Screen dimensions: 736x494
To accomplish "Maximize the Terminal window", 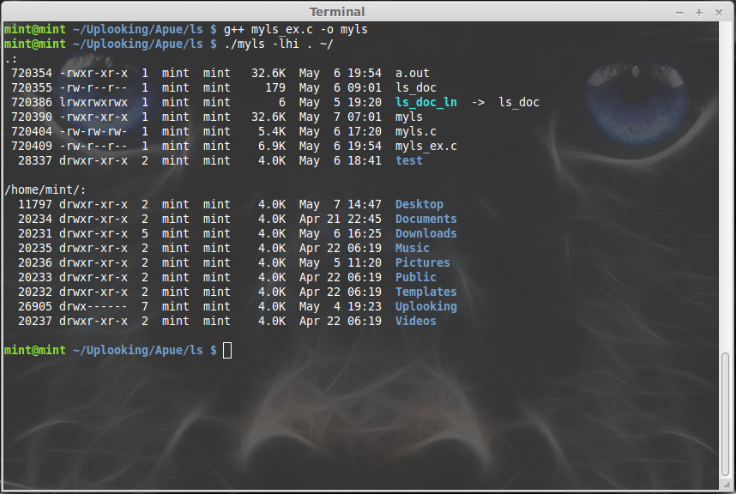I will 699,13.
